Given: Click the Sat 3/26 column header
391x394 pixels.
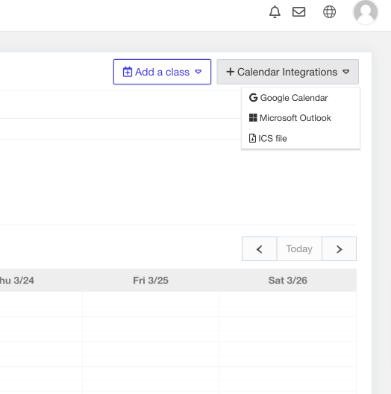Looking at the screenshot, I should [x=288, y=281].
